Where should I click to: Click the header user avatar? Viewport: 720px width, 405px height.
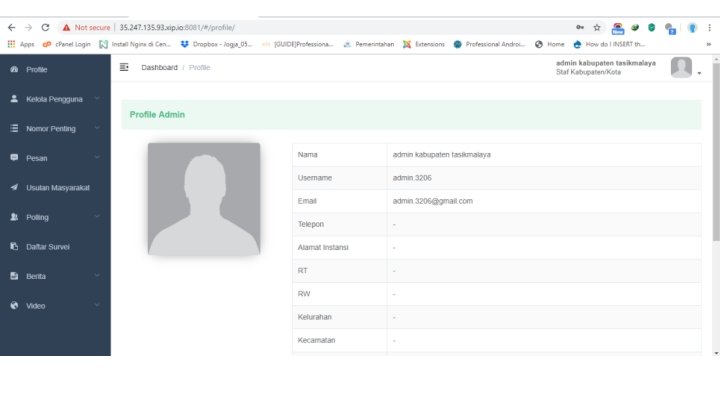(x=681, y=68)
